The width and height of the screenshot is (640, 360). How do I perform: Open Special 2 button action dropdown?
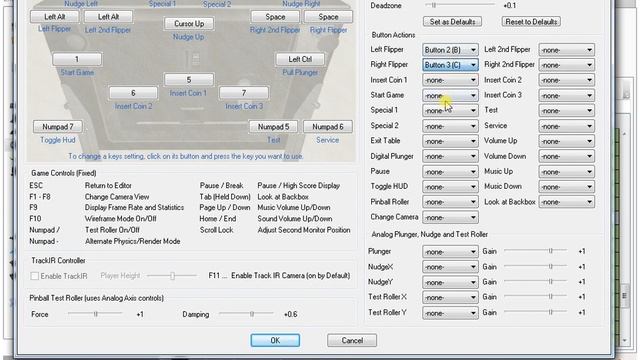(450, 126)
